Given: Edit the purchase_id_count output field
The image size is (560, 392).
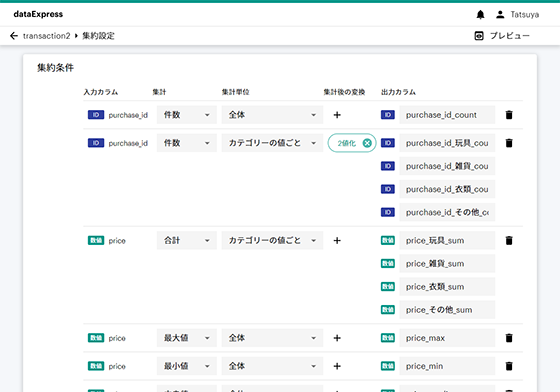Looking at the screenshot, I should pos(447,115).
